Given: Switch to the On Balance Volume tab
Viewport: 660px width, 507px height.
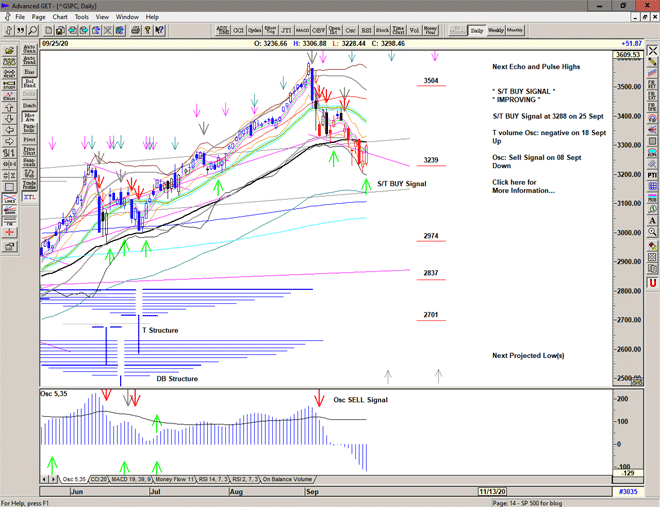Looking at the screenshot, I should [x=287, y=479].
